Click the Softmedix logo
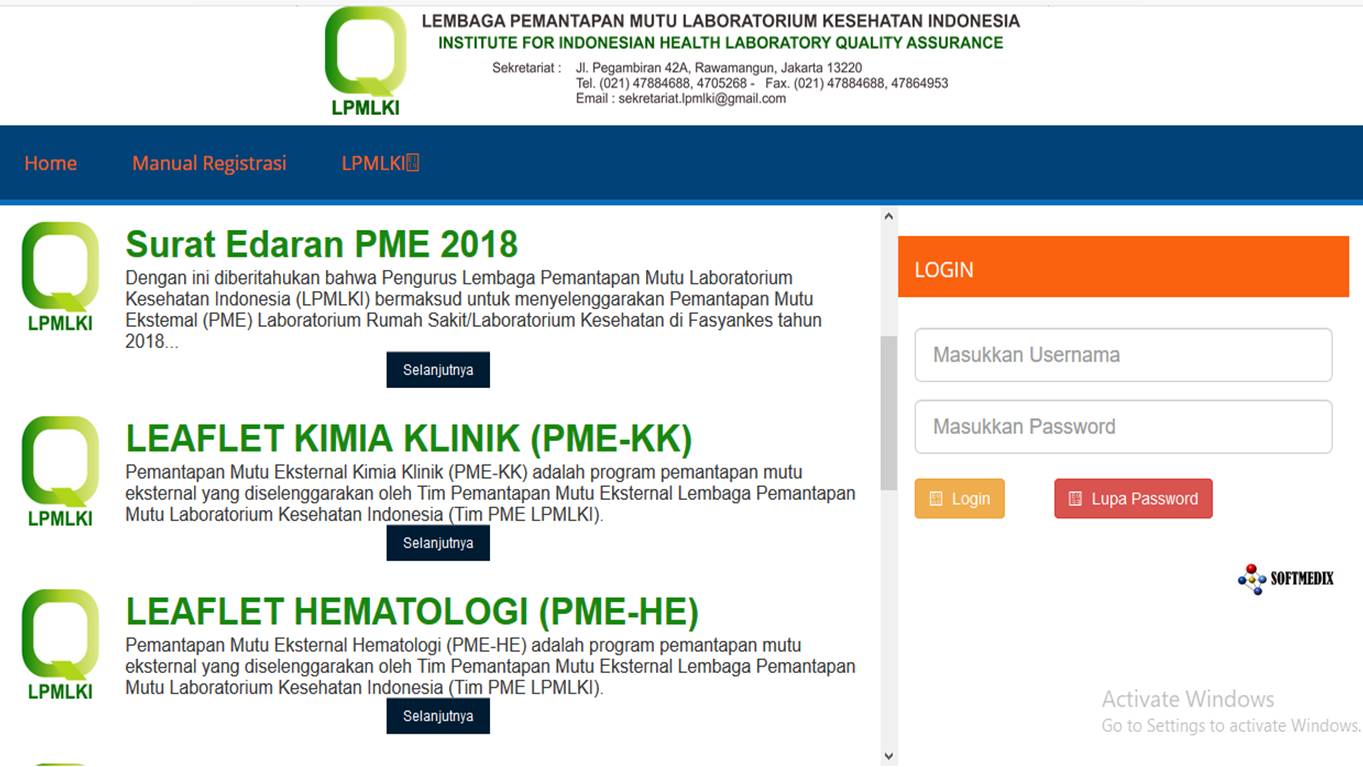The image size is (1363, 767). click(1286, 579)
